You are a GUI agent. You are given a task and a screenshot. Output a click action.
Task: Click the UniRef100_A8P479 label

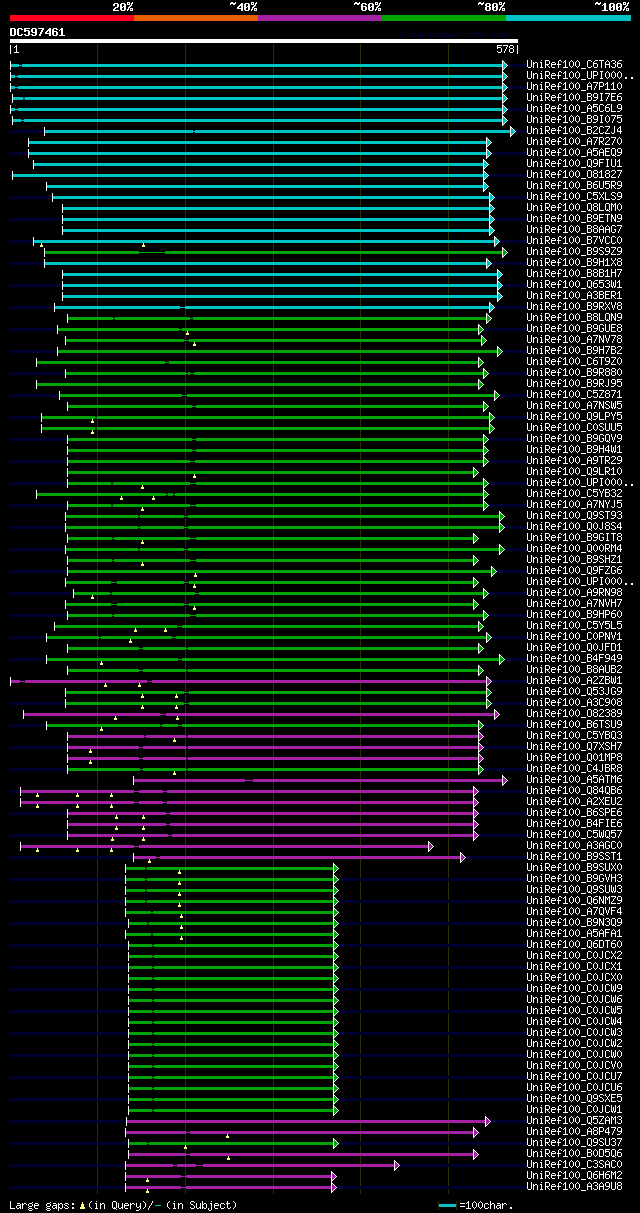[574, 1131]
